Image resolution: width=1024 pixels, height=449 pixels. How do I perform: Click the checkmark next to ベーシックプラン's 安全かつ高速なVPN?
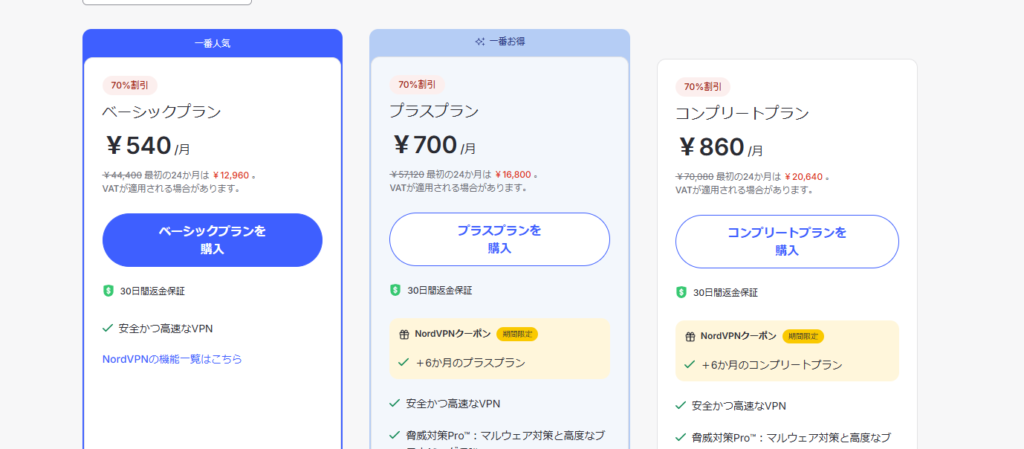108,327
